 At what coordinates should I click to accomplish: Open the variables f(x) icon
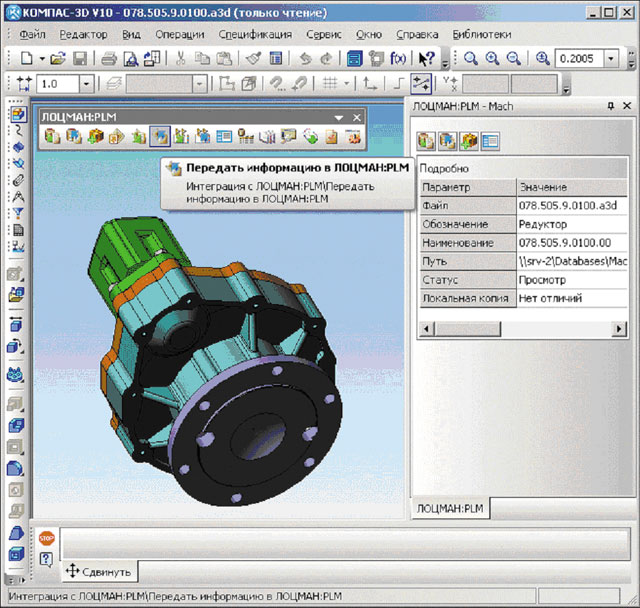(398, 58)
